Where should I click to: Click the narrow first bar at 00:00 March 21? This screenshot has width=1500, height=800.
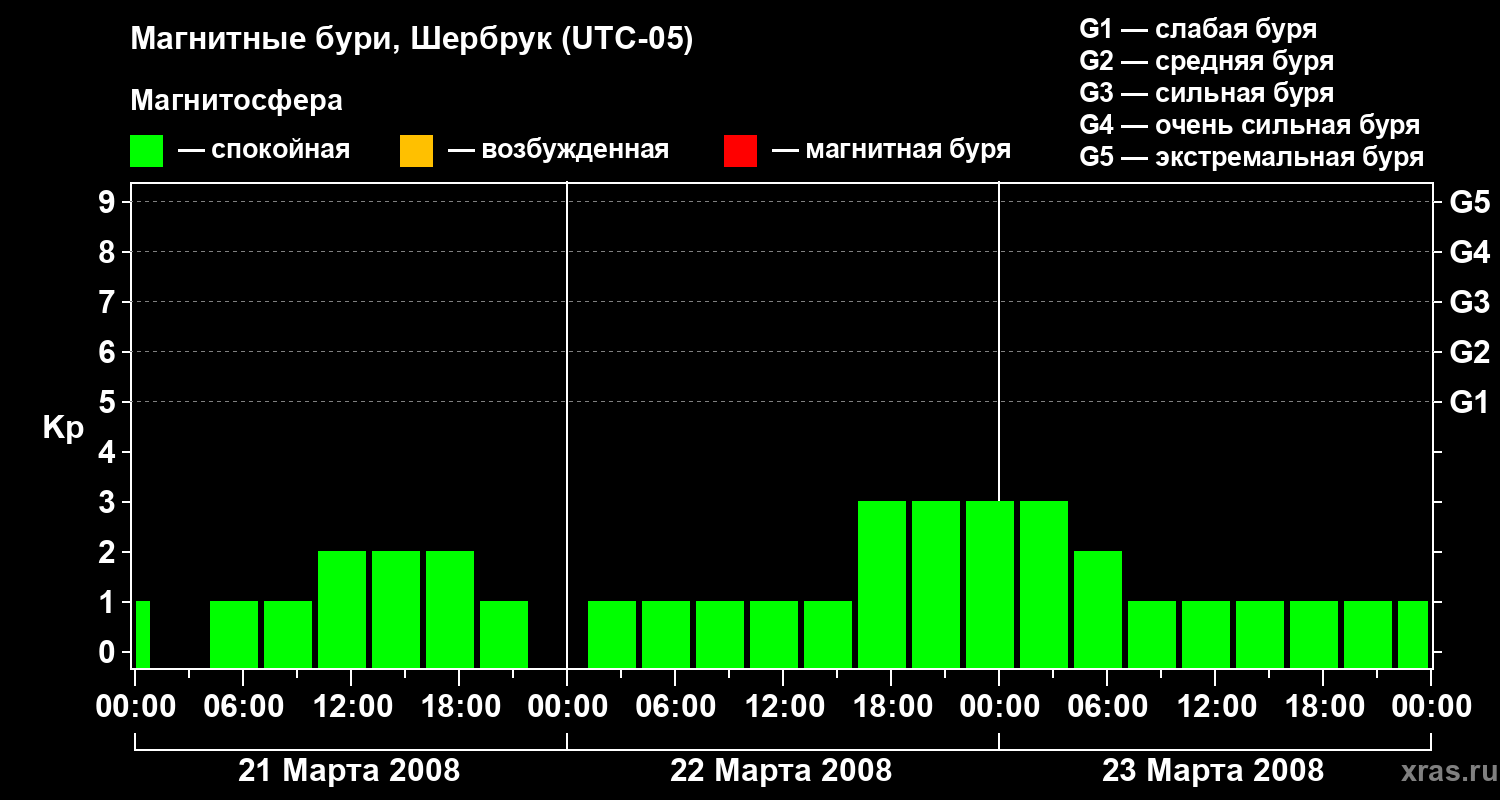pyautogui.click(x=142, y=634)
